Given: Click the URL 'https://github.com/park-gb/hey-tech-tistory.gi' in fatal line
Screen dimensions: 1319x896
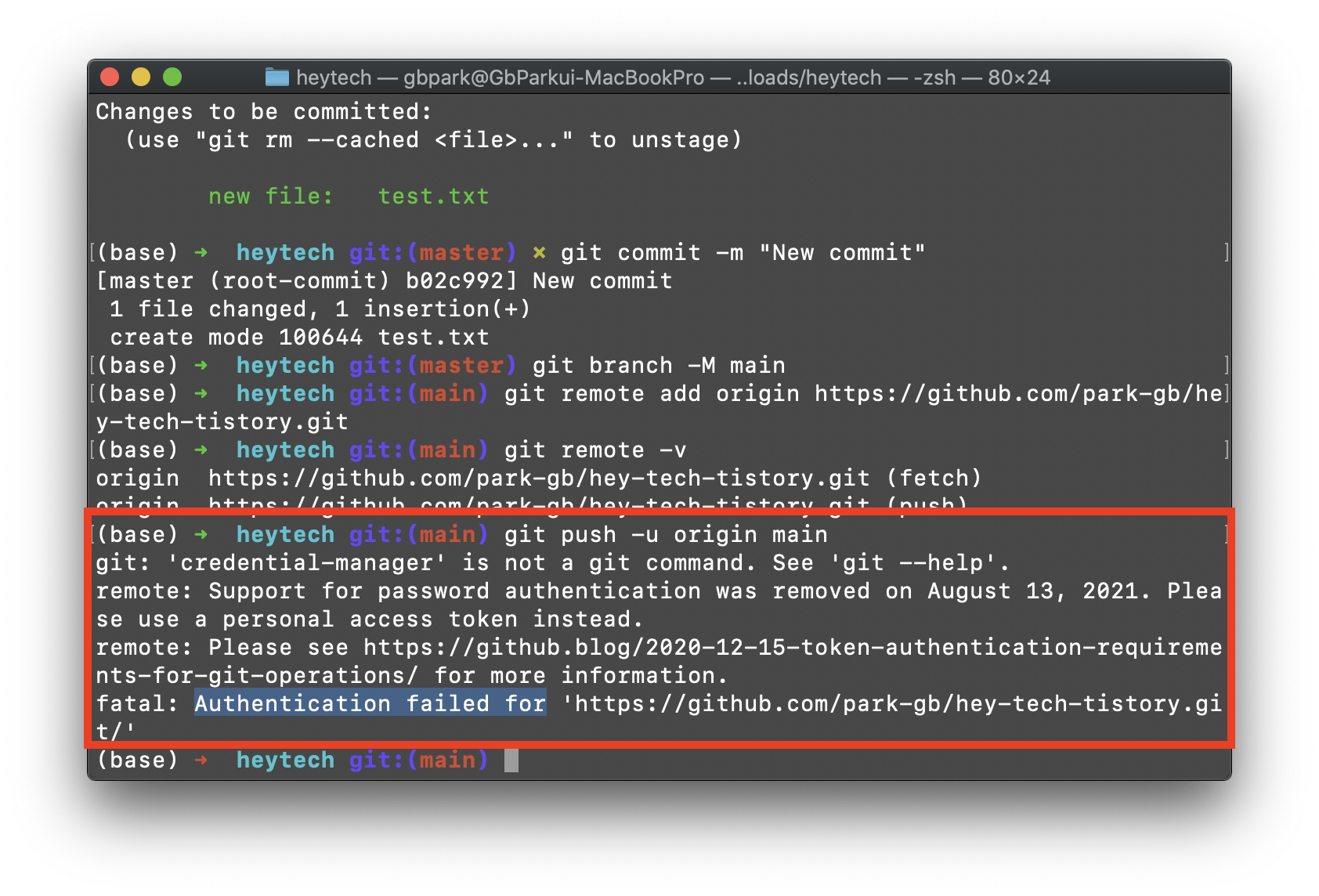Looking at the screenshot, I should 898,704.
